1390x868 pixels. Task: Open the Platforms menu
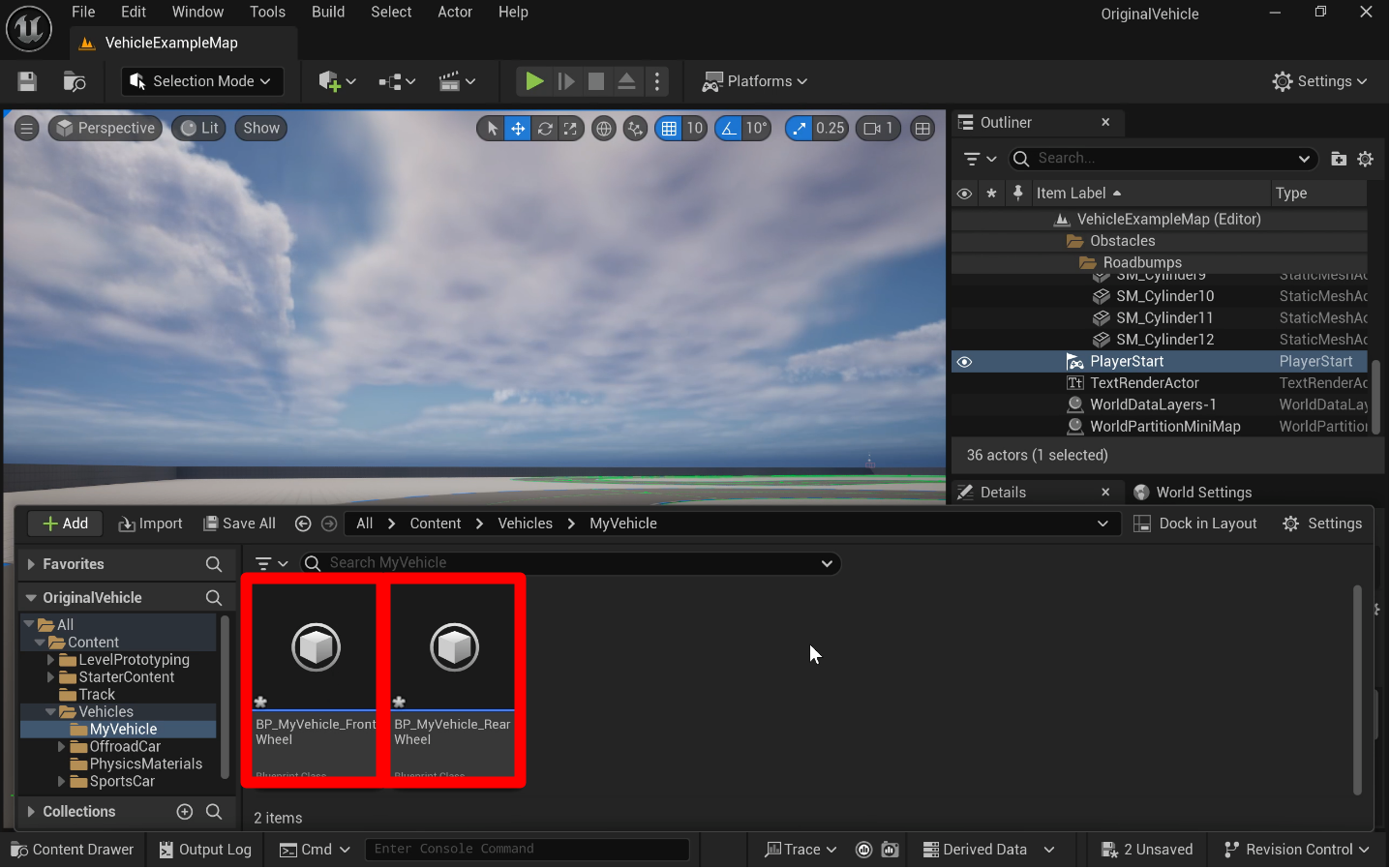coord(755,81)
